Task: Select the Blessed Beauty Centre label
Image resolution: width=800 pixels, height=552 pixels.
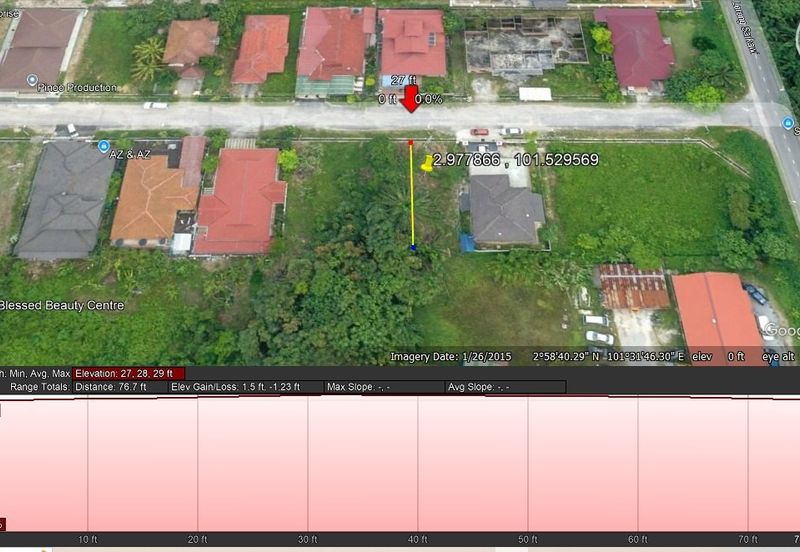Action: click(62, 305)
